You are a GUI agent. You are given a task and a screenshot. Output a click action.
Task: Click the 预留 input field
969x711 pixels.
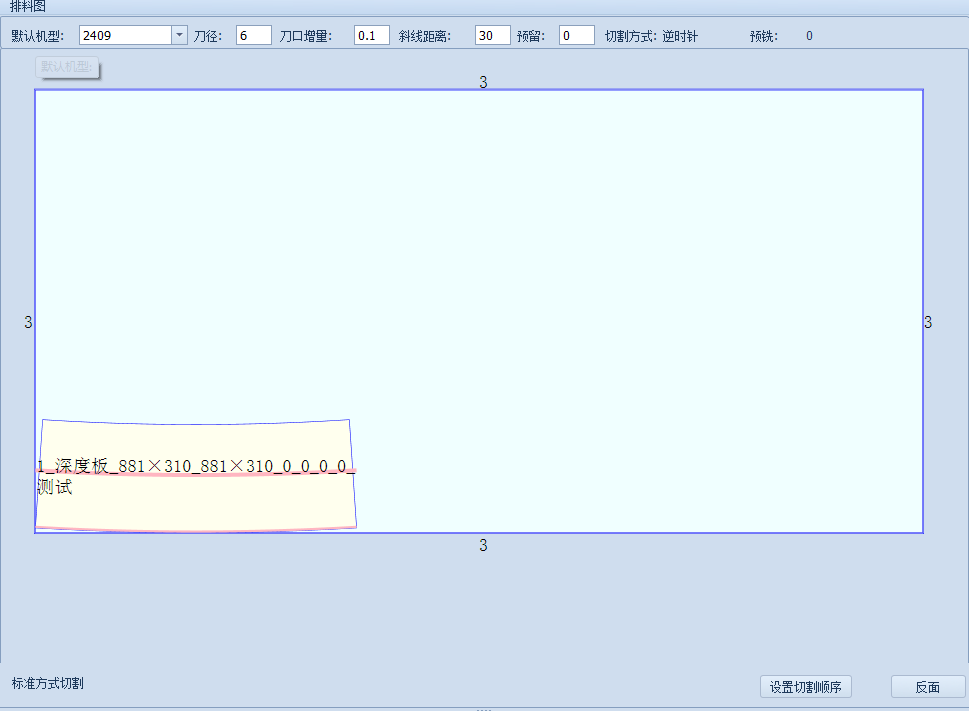(x=576, y=35)
